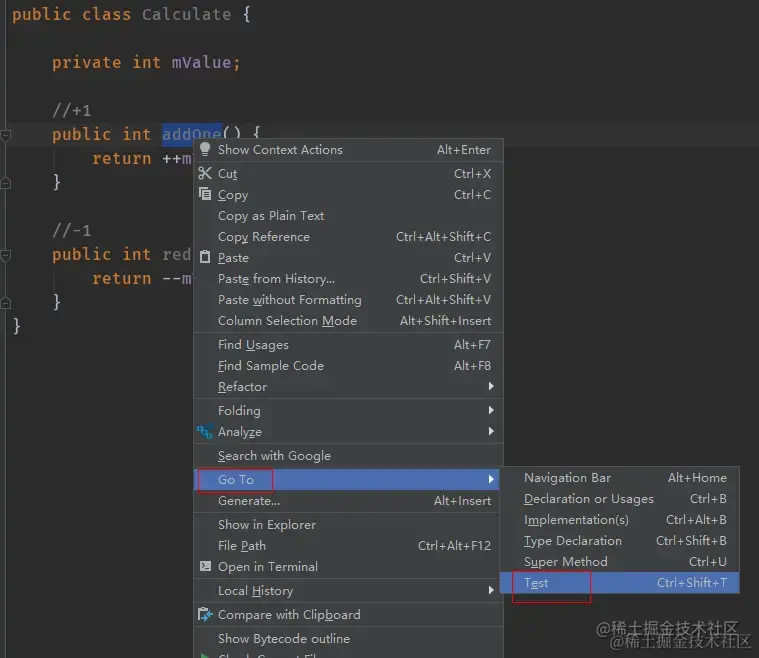Choose Declaration or Usages

pyautogui.click(x=620, y=499)
